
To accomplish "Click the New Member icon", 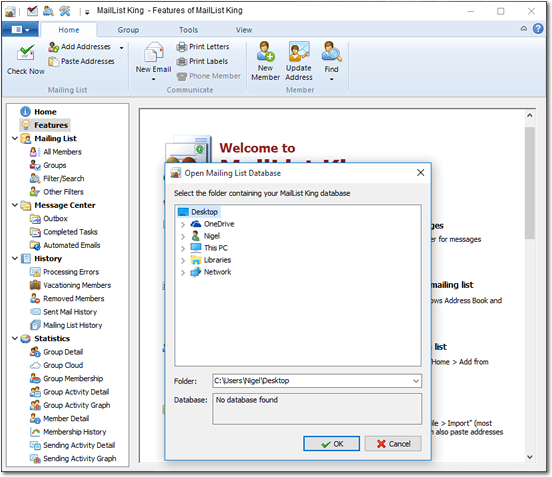I will pyautogui.click(x=265, y=51).
